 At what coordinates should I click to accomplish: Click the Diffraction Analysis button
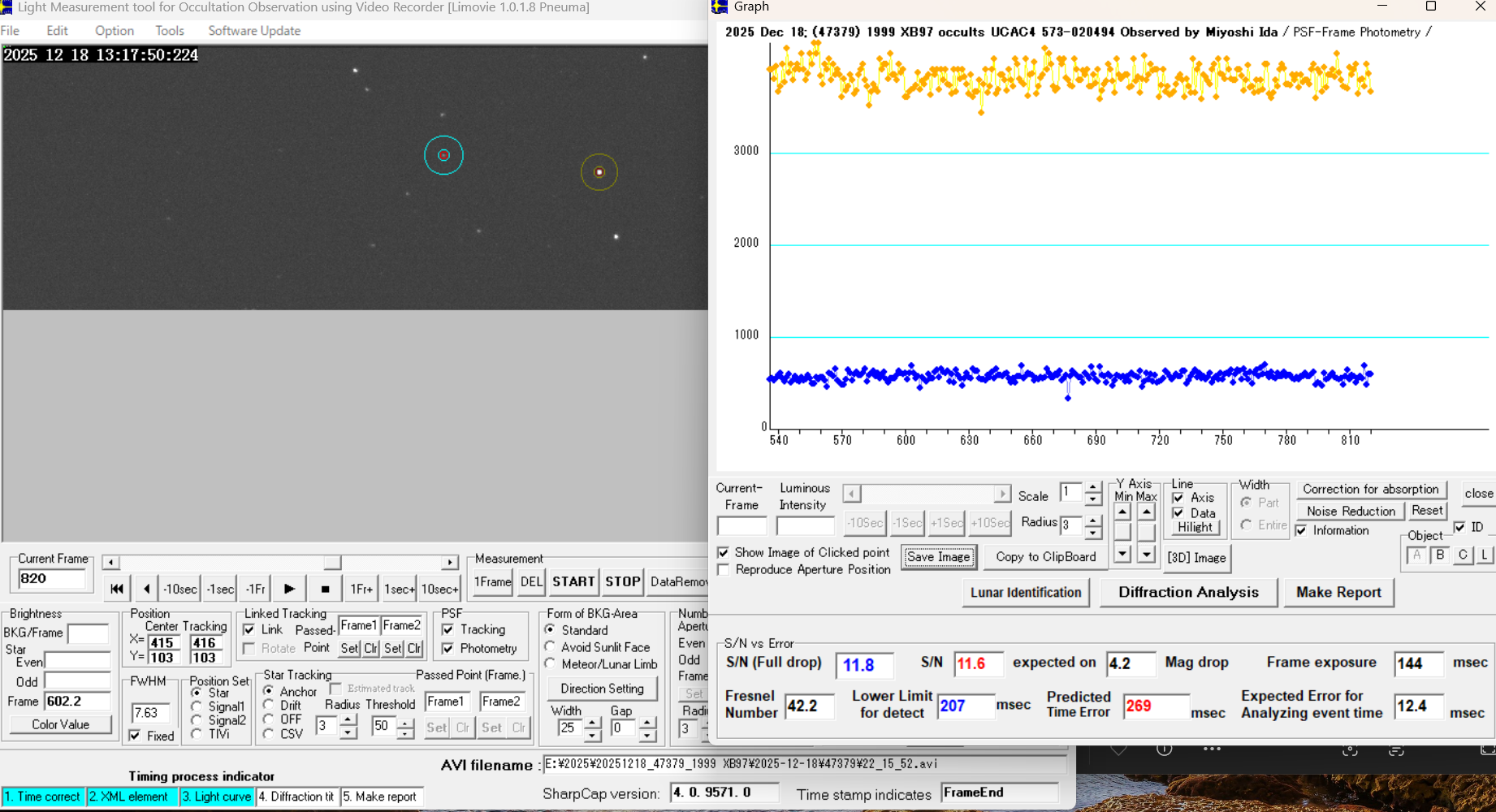coord(1187,592)
